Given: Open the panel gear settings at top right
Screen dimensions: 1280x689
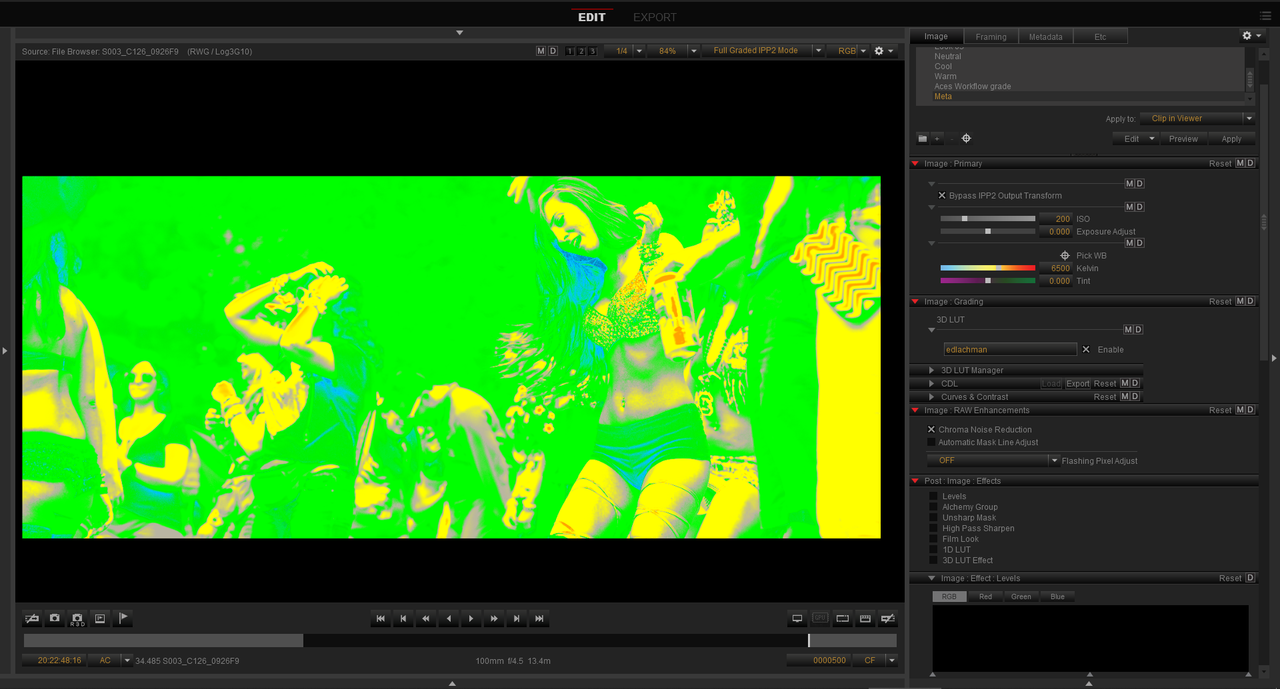Looking at the screenshot, I should tap(1251, 36).
